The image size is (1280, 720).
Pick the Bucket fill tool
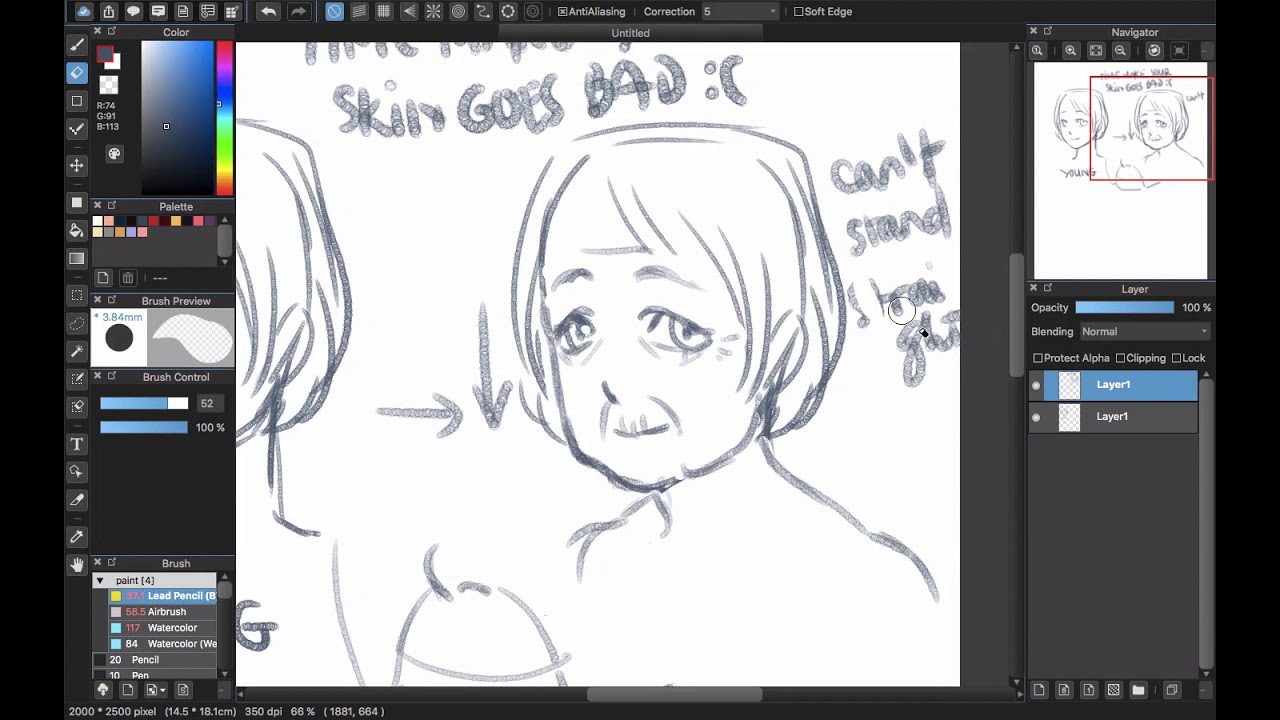(x=77, y=230)
